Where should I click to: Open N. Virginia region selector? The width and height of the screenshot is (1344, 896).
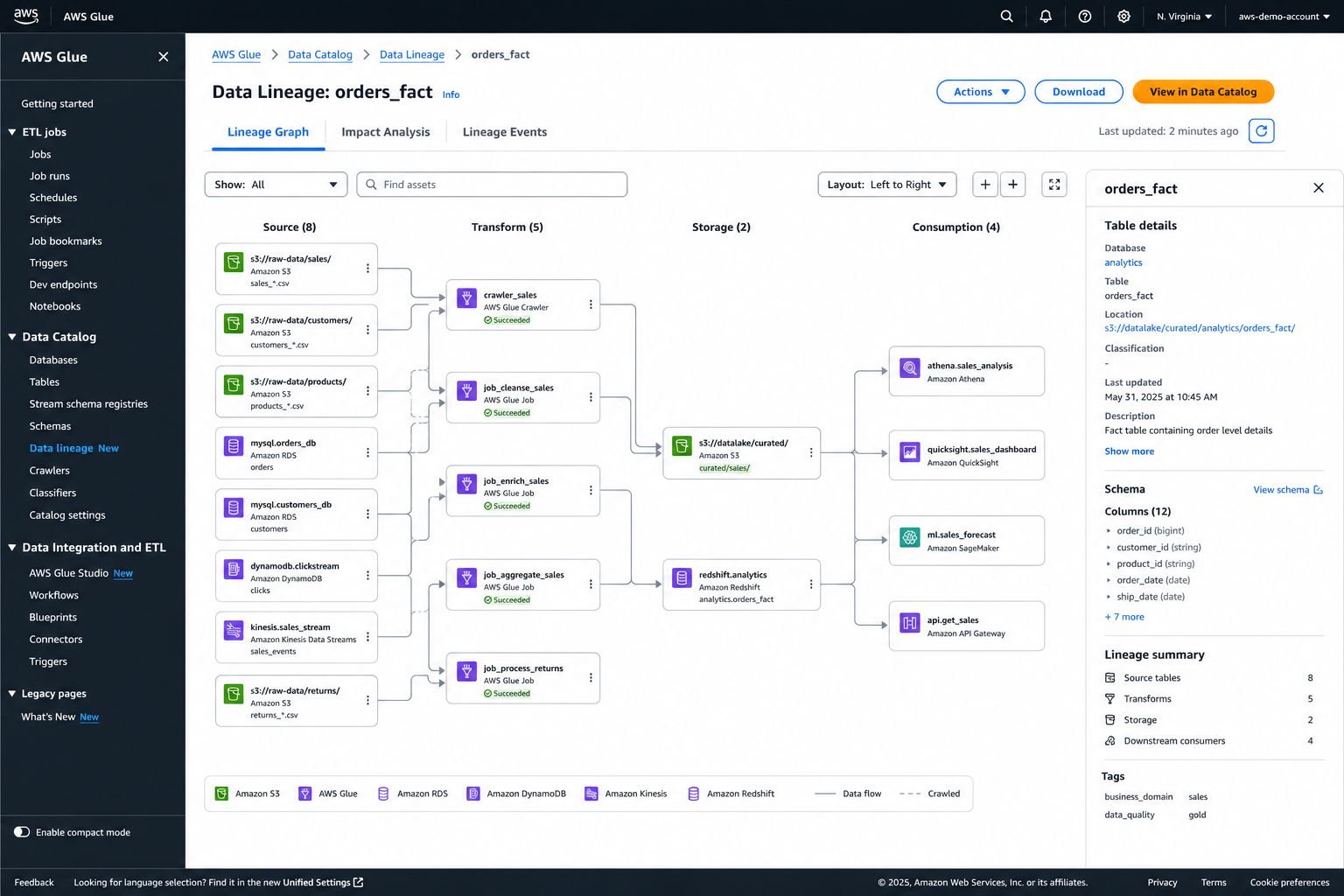click(1184, 17)
